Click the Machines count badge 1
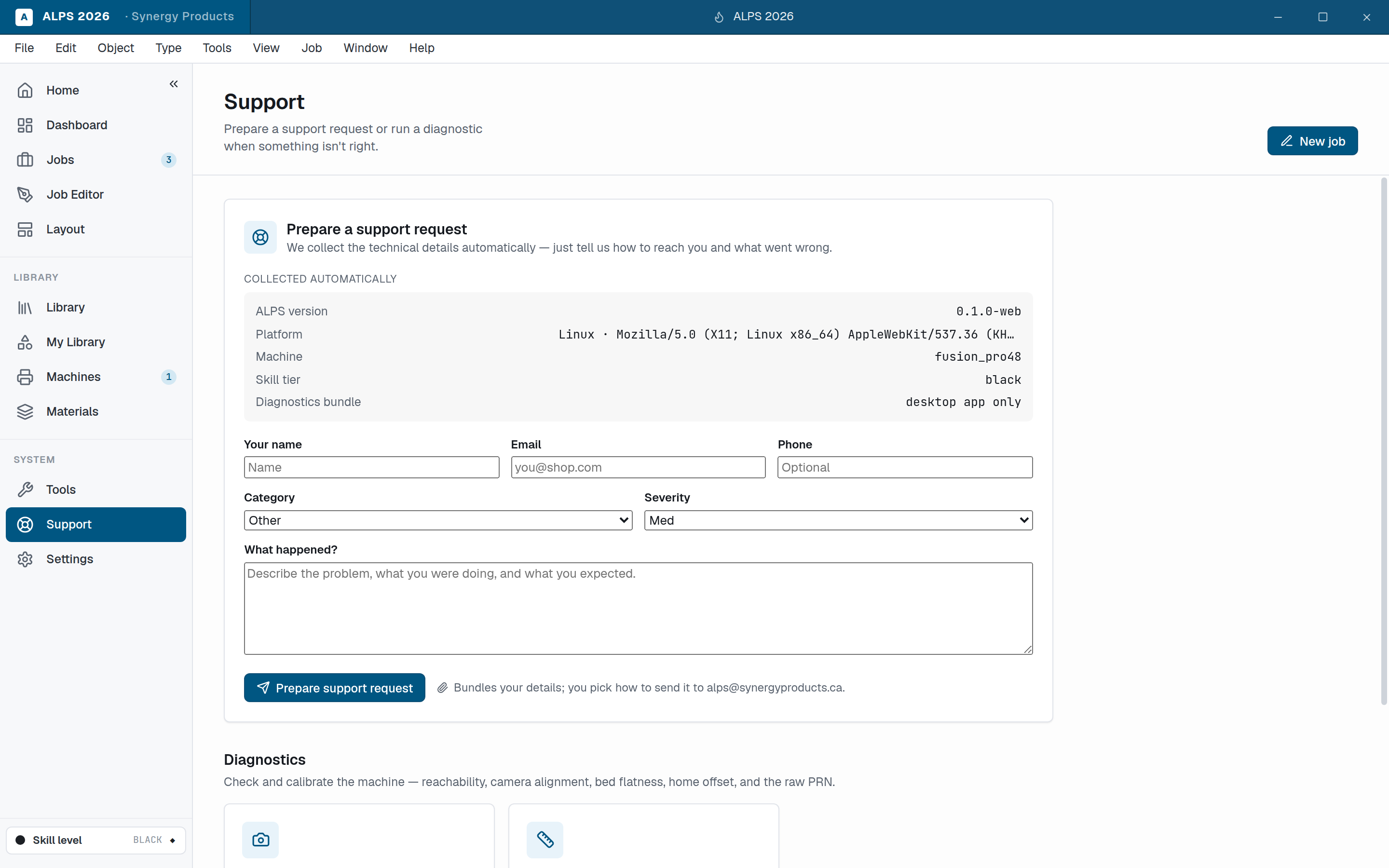This screenshot has width=1389, height=868. [168, 377]
